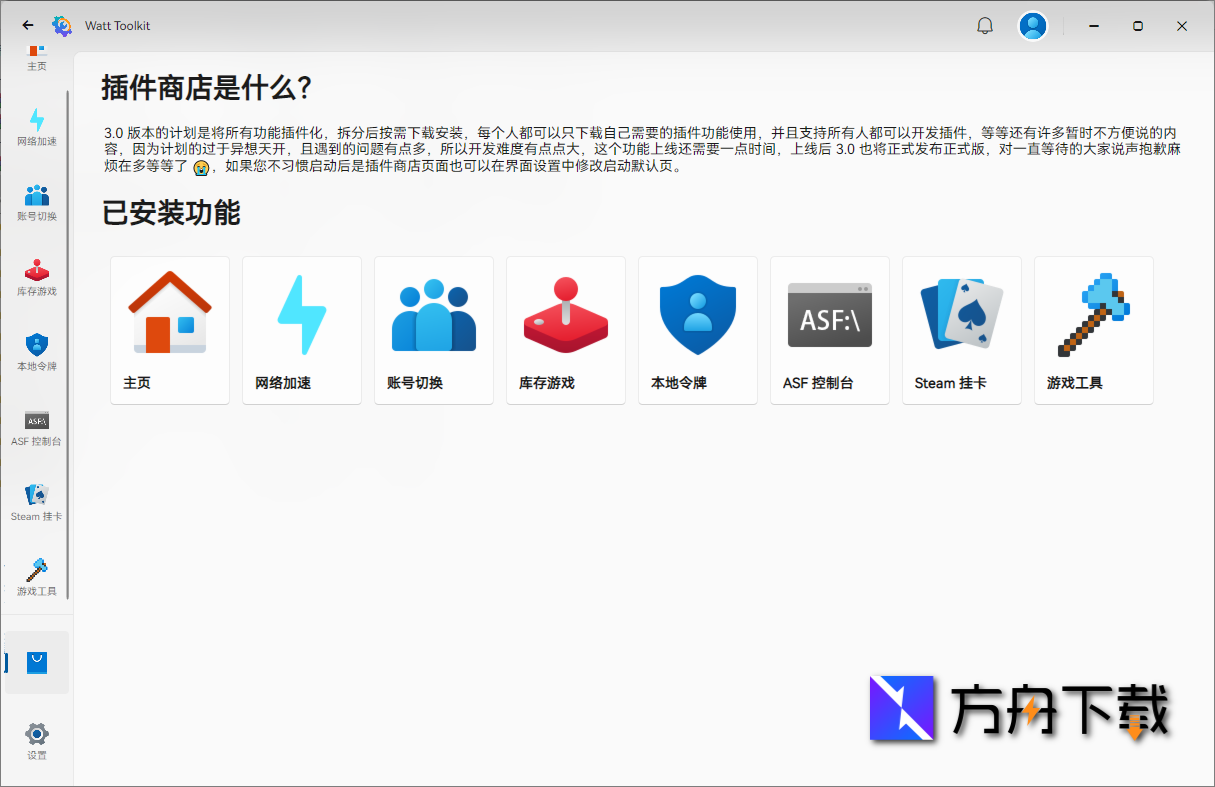Open the 库存游戏 joystick card
The image size is (1215, 787).
tap(565, 330)
